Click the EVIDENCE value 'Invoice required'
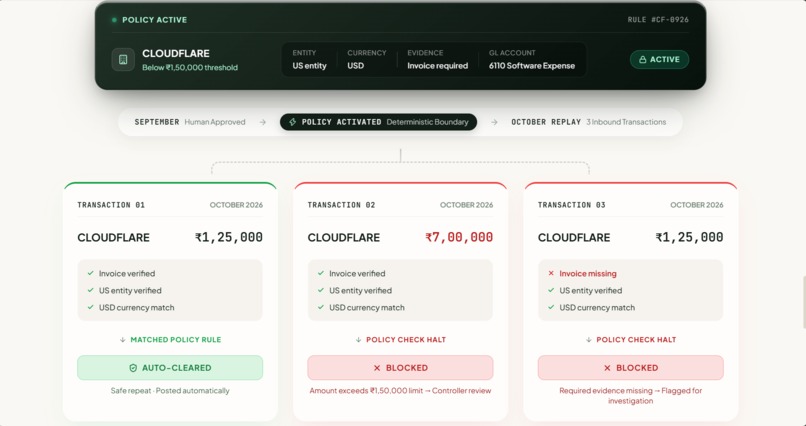This screenshot has height=426, width=806. 437,66
